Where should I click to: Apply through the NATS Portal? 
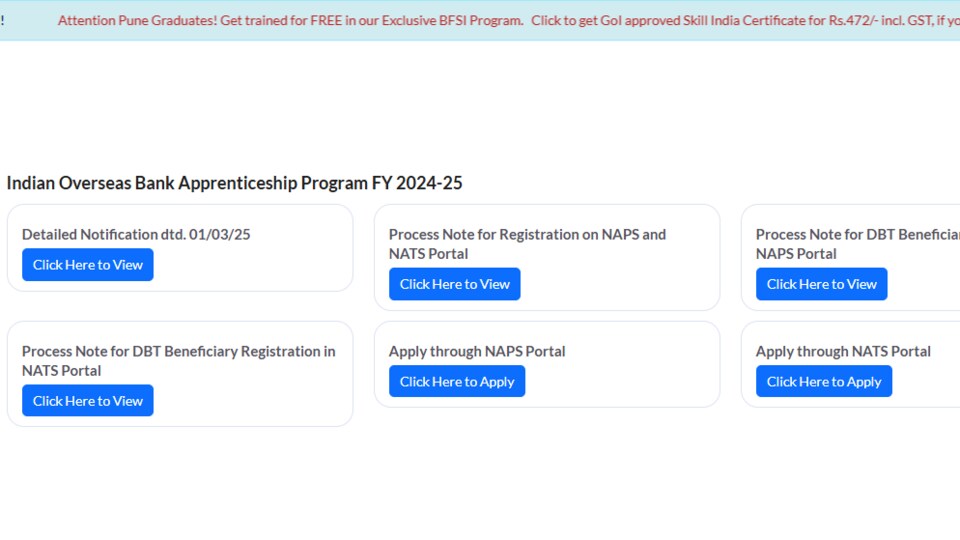pyautogui.click(x=823, y=381)
